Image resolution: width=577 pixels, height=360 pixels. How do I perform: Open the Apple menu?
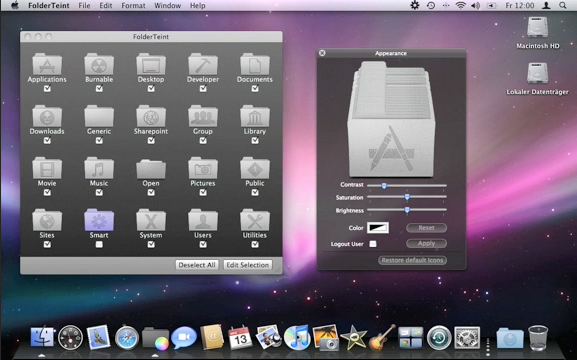click(x=15, y=6)
